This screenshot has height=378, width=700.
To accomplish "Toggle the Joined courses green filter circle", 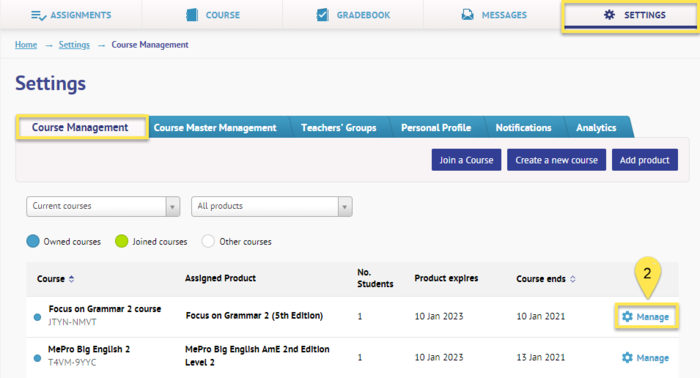I will coord(121,241).
